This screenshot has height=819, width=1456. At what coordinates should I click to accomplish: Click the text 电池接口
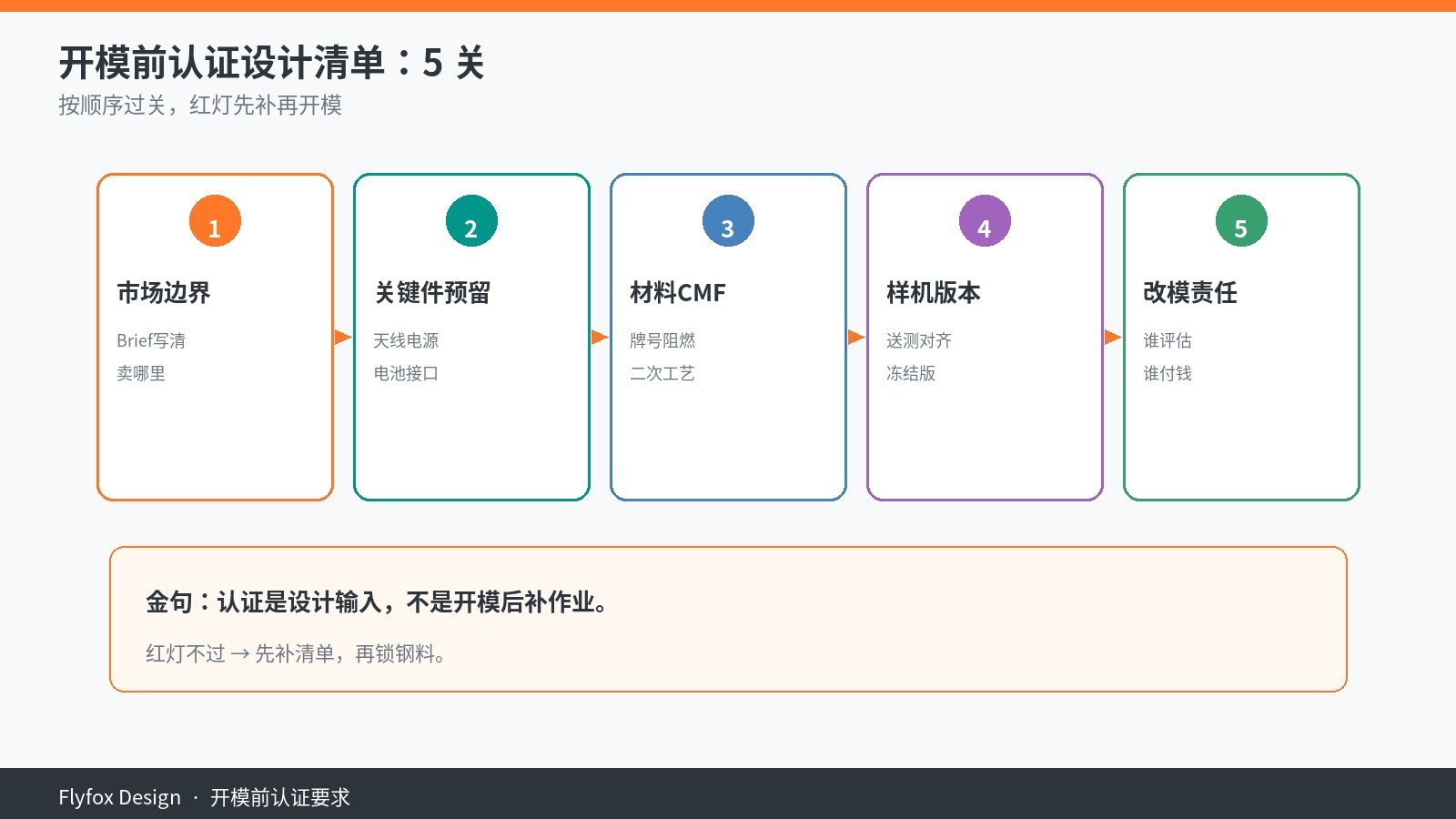[x=406, y=373]
